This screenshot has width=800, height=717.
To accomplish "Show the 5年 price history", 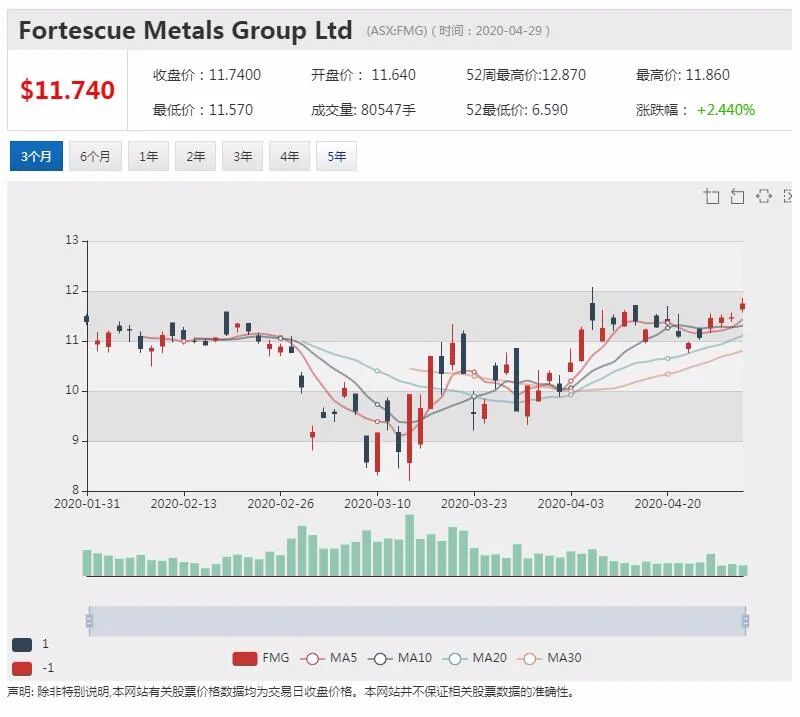I will 336,156.
